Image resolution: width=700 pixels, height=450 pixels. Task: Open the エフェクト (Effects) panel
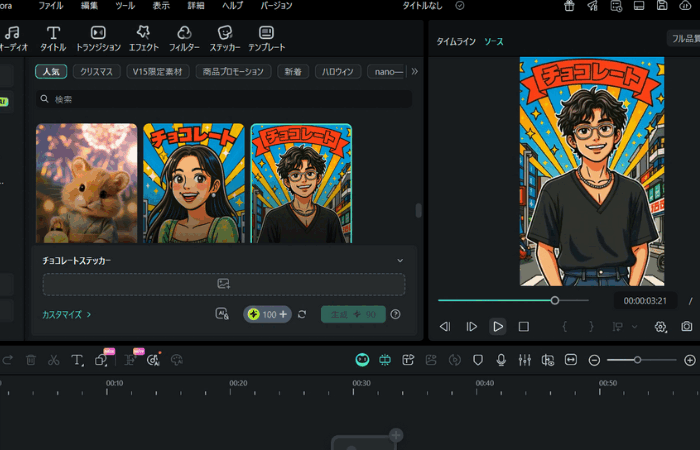pos(144,38)
